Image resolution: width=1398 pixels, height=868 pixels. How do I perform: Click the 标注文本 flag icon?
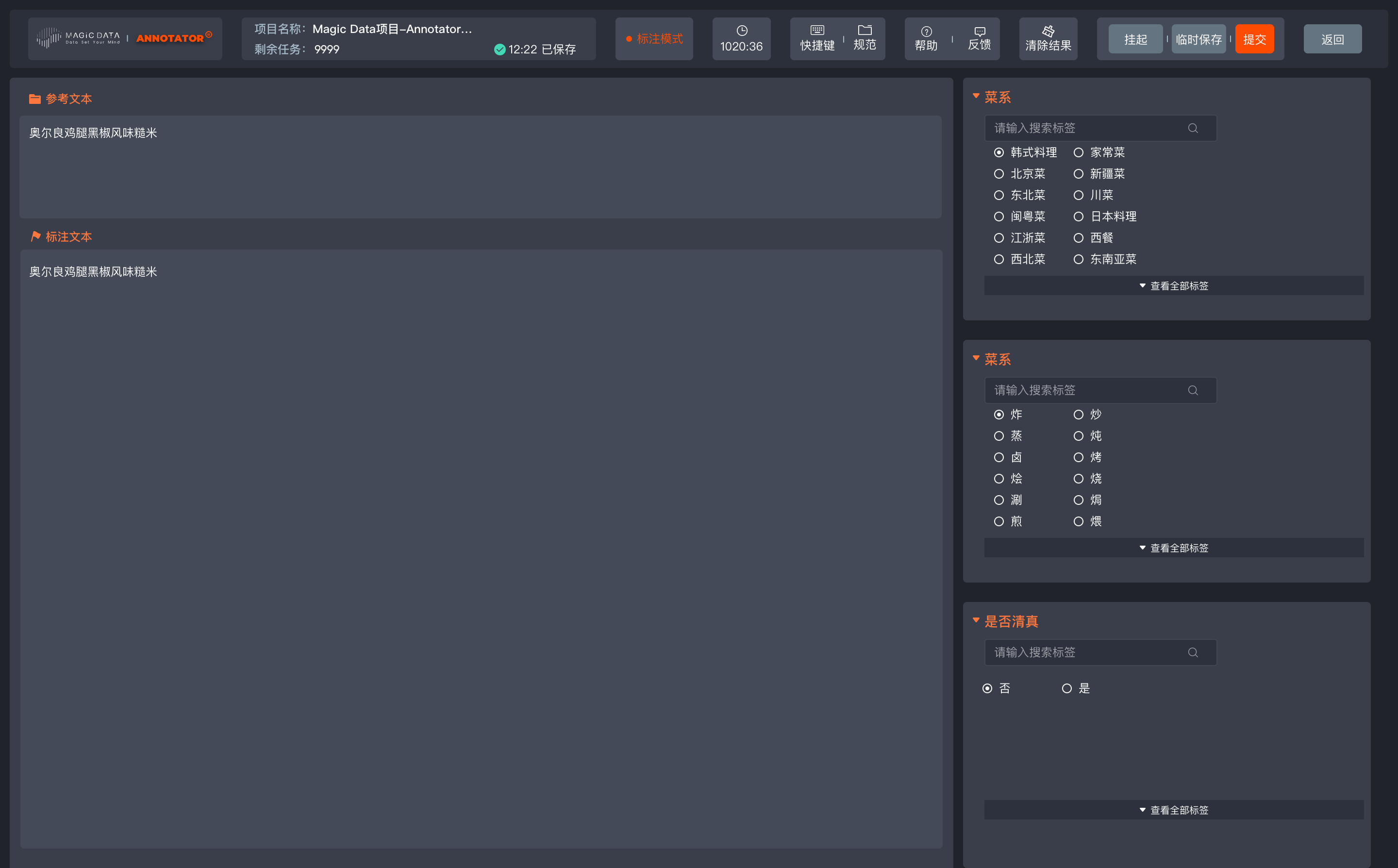35,236
